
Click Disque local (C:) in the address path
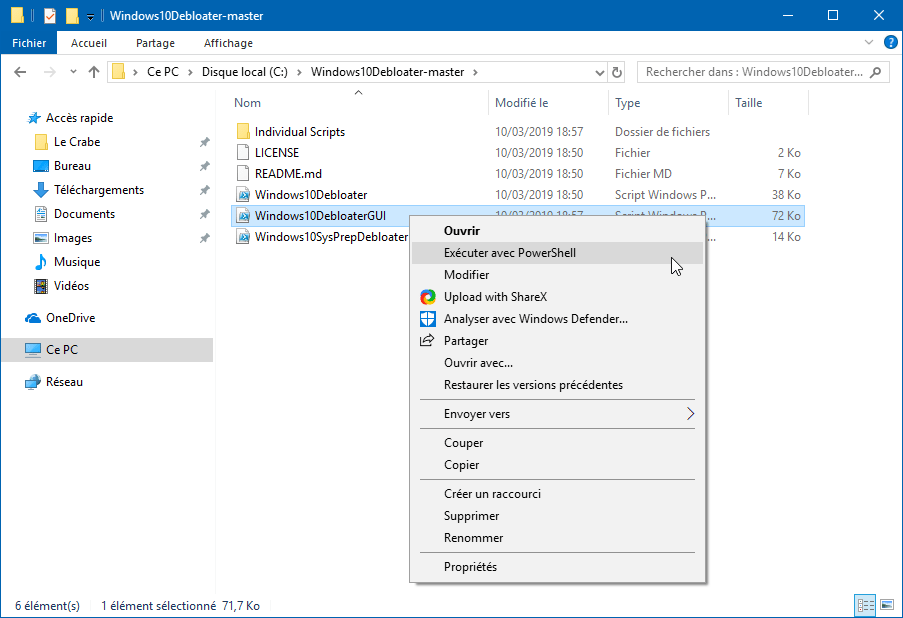tap(245, 72)
